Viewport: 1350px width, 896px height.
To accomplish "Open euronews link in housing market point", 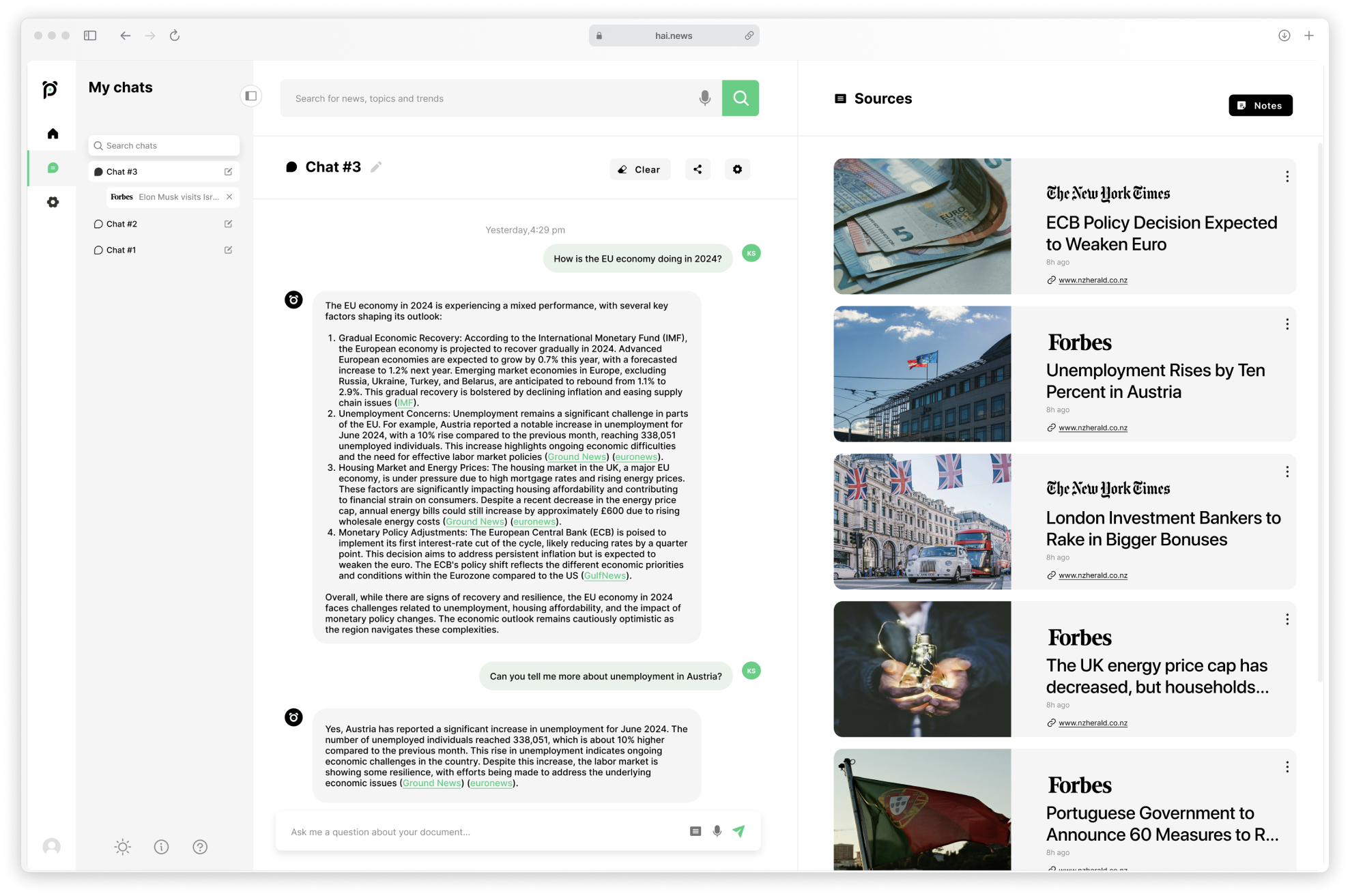I will pos(534,521).
